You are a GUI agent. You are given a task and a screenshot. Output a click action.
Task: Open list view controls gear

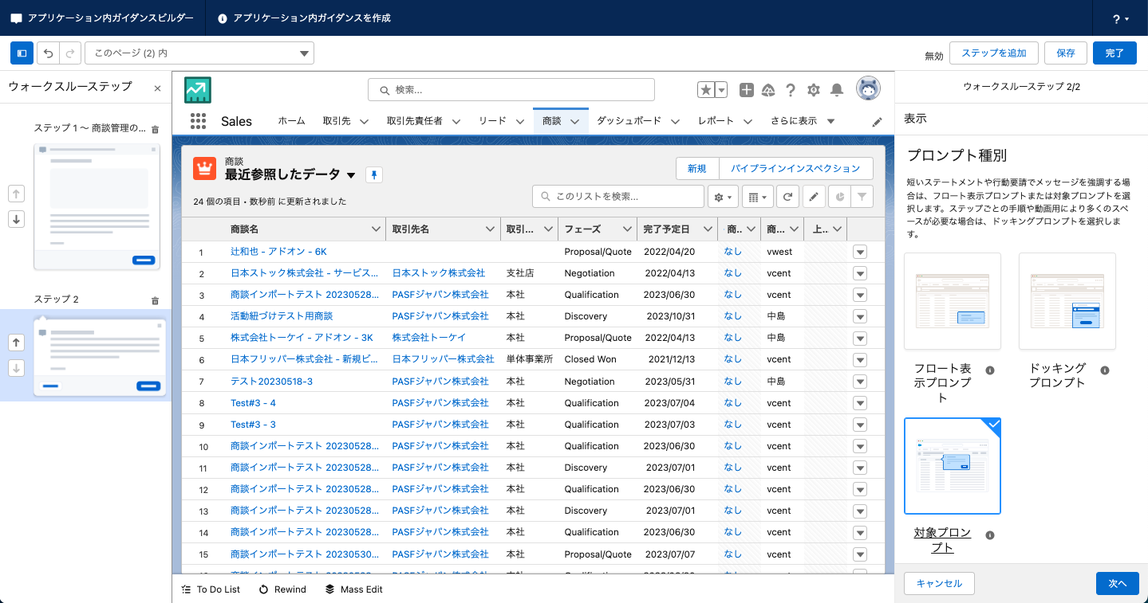(x=723, y=197)
